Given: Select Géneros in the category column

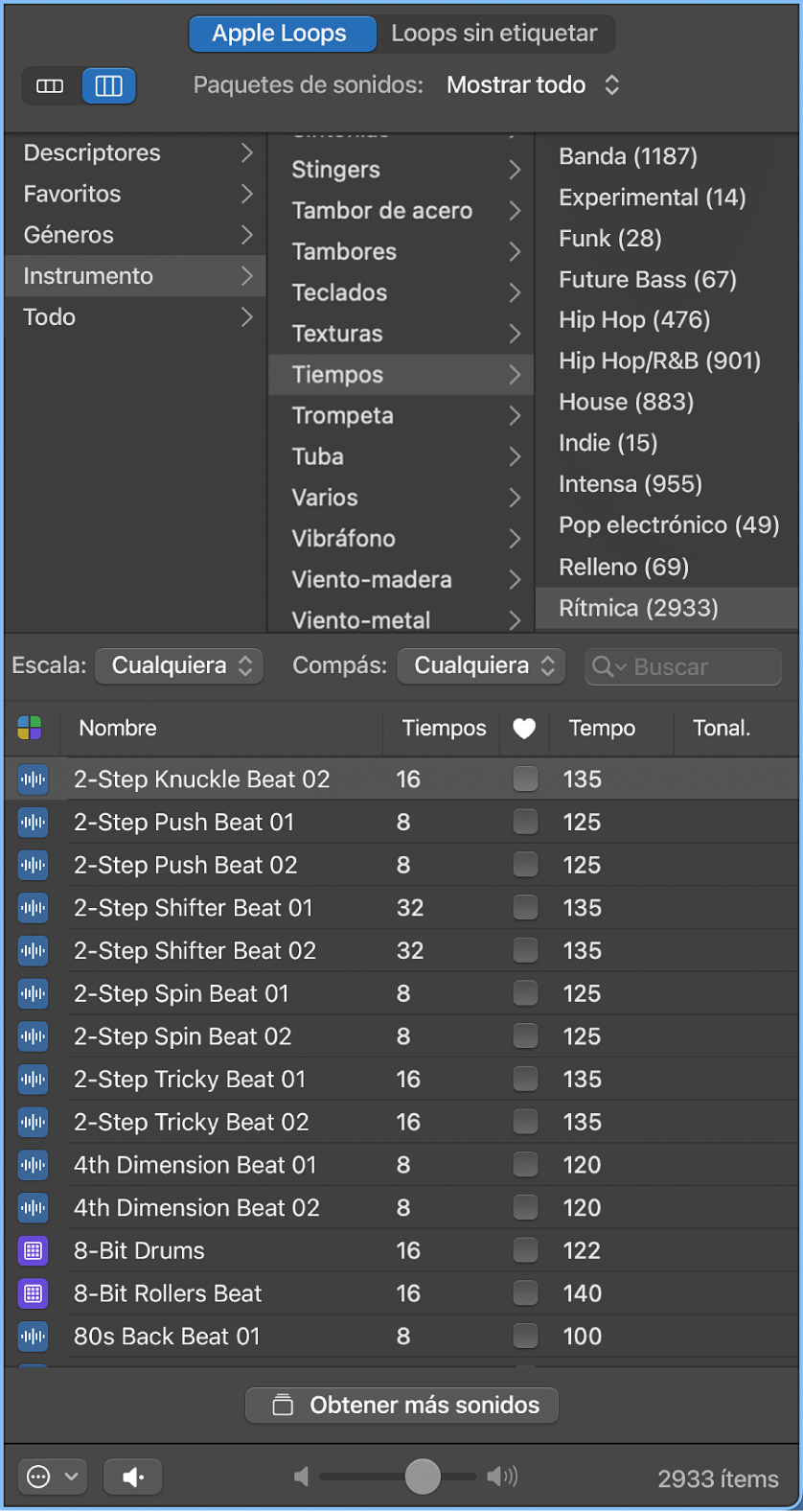Looking at the screenshot, I should [x=69, y=235].
